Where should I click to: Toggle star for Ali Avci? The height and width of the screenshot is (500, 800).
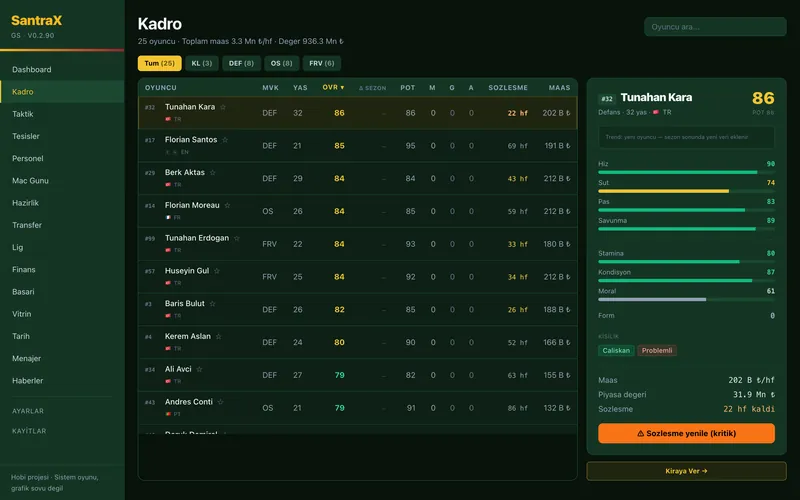[x=199, y=369]
